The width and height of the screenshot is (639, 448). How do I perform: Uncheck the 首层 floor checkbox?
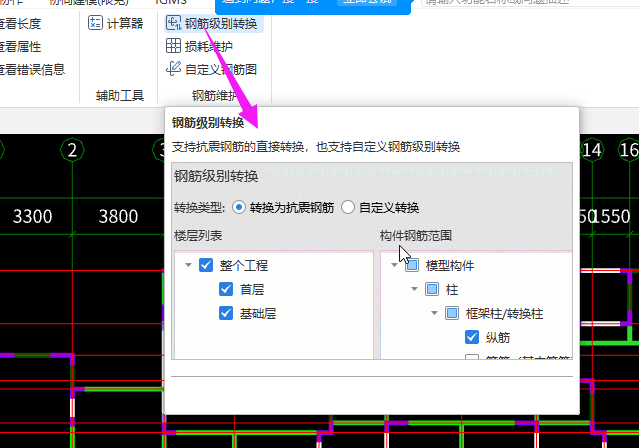226,289
